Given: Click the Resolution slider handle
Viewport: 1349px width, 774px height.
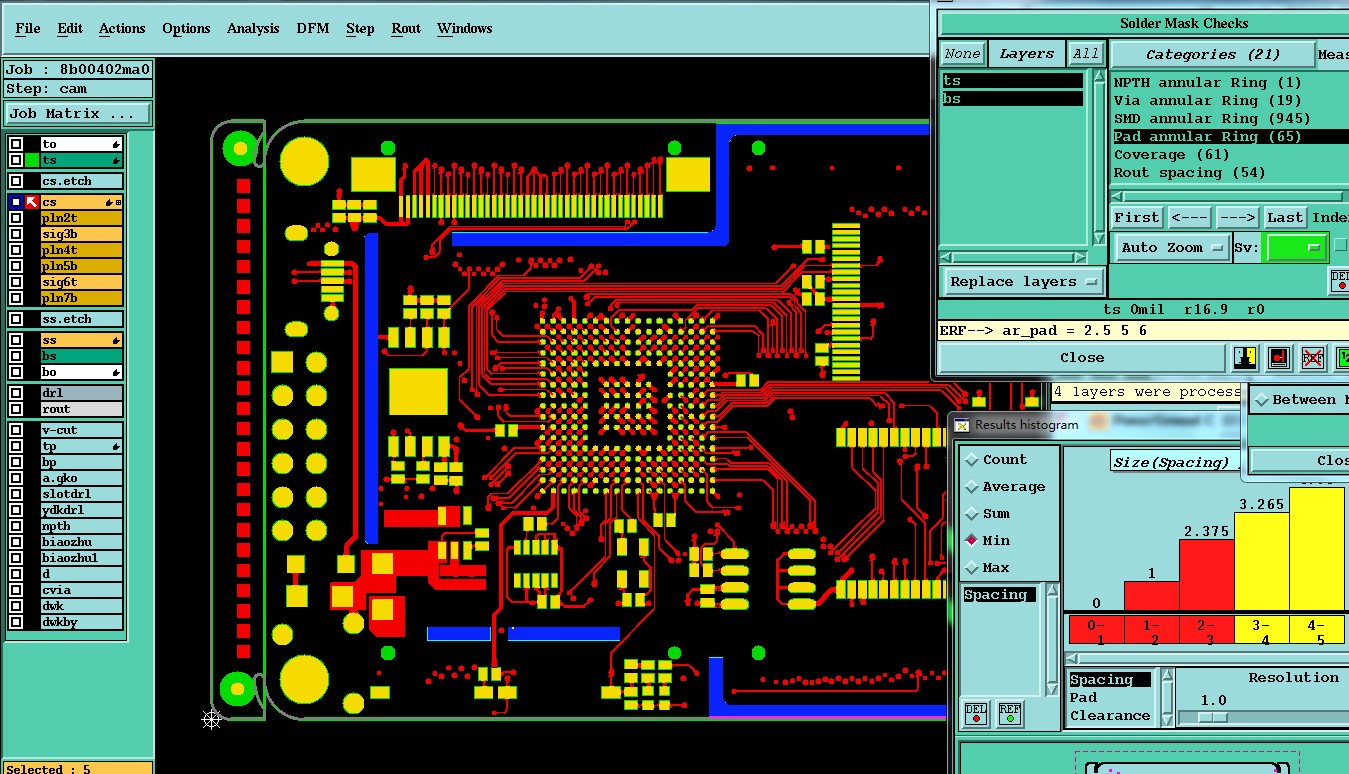Looking at the screenshot, I should point(1212,717).
